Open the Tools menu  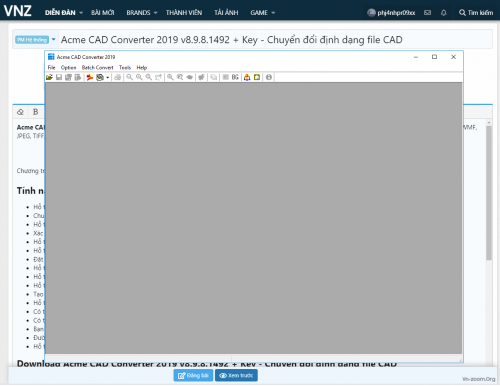[125, 68]
